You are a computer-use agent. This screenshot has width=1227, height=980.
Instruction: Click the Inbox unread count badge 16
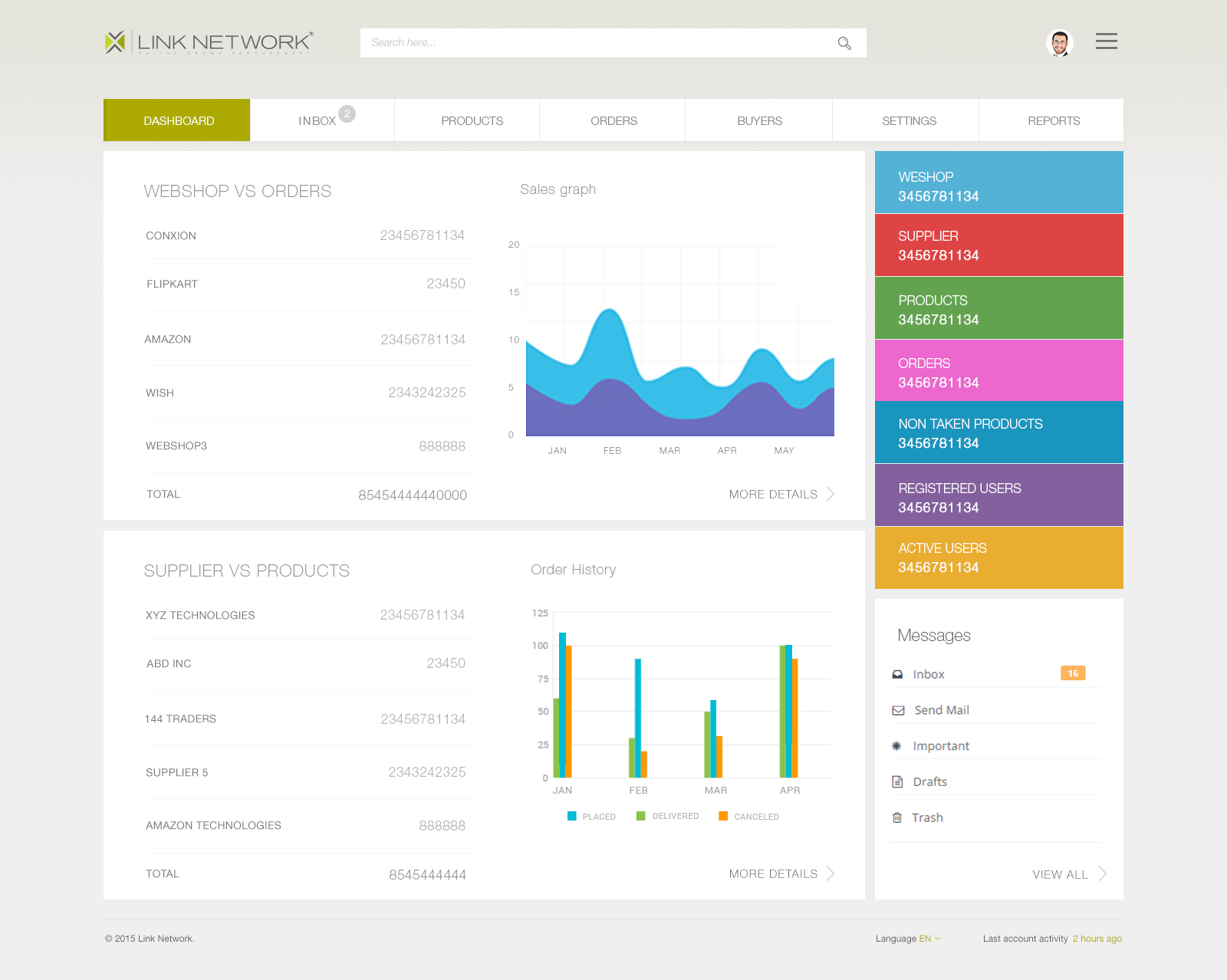[x=1073, y=673]
